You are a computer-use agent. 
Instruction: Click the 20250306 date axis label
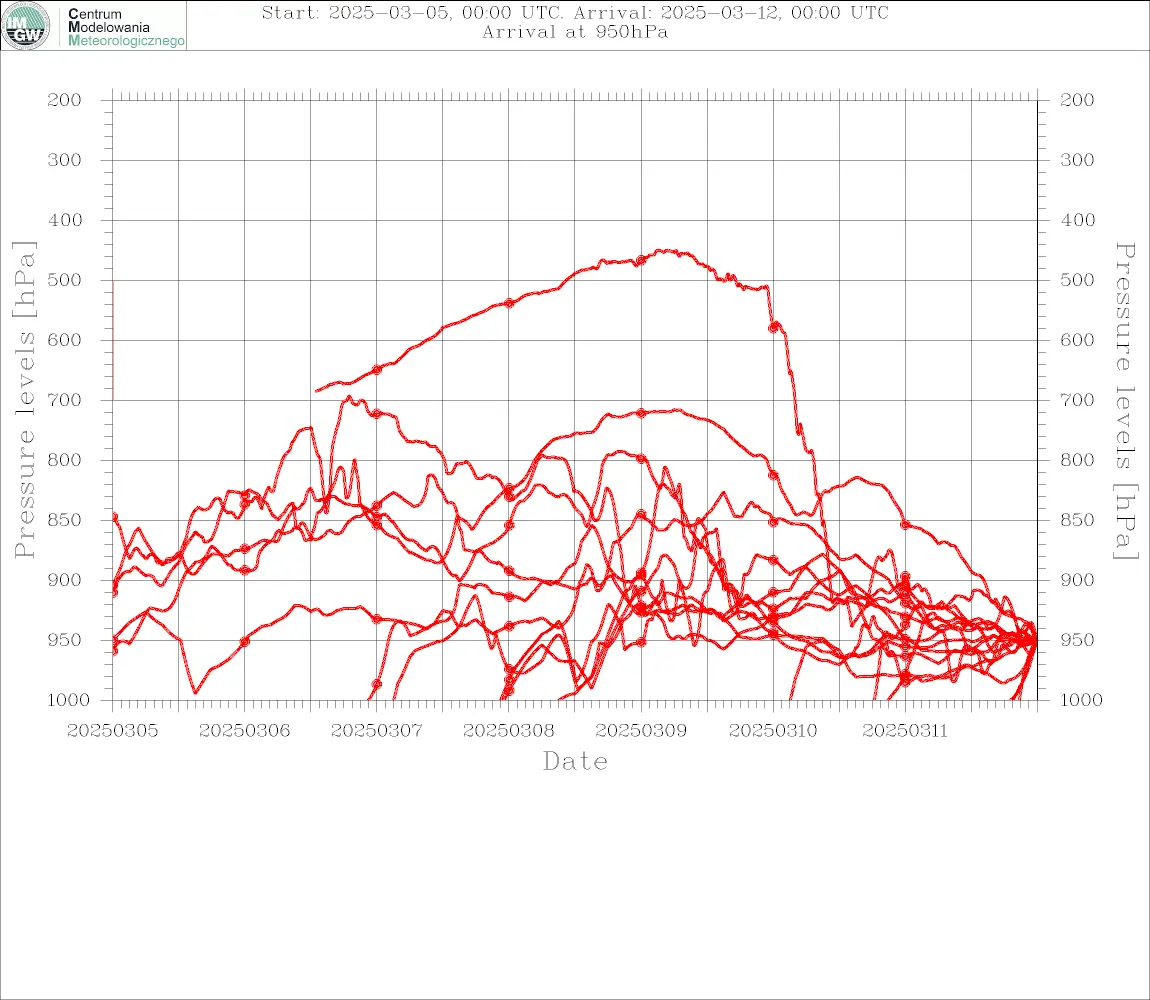[x=244, y=731]
